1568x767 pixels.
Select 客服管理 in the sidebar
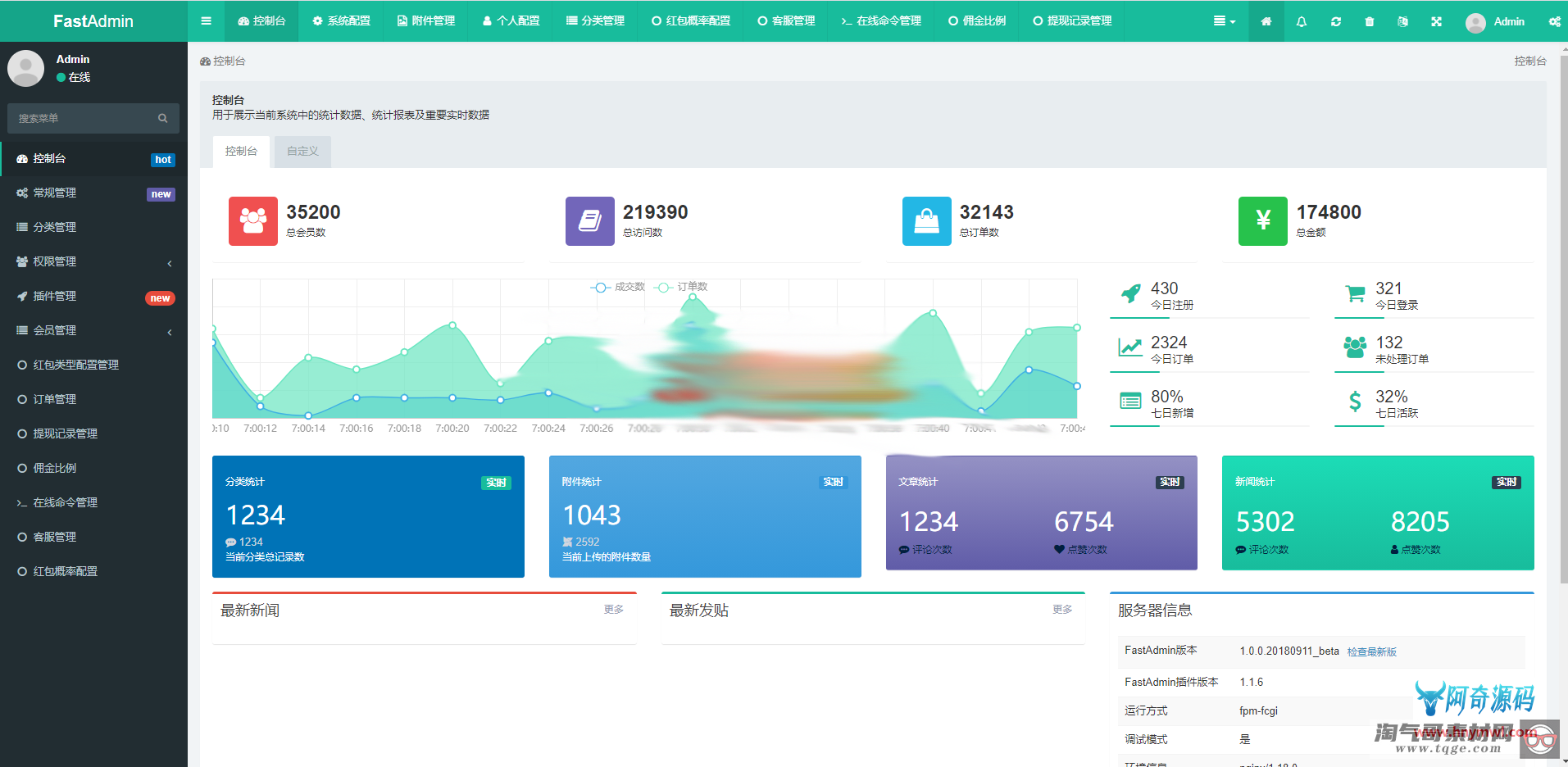pyautogui.click(x=93, y=538)
